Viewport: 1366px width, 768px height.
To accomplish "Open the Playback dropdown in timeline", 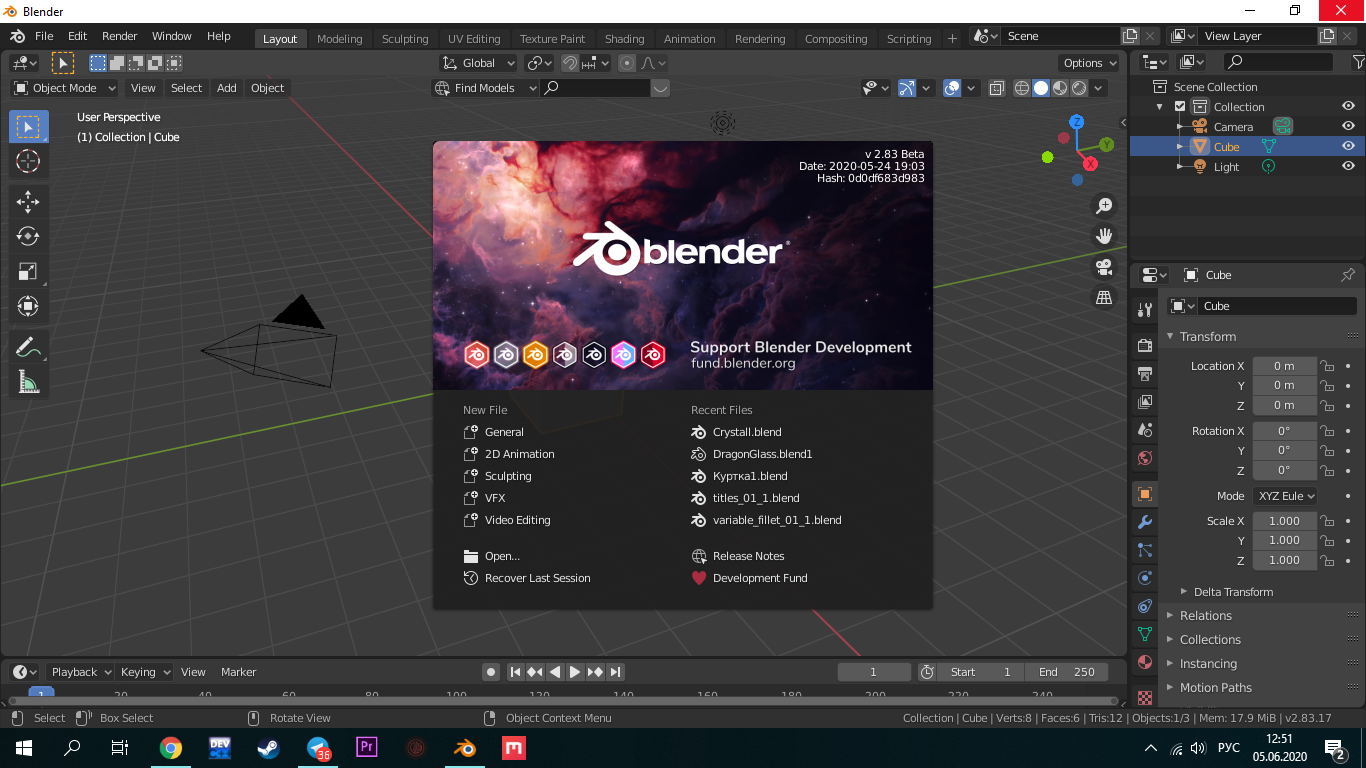I will (x=81, y=672).
